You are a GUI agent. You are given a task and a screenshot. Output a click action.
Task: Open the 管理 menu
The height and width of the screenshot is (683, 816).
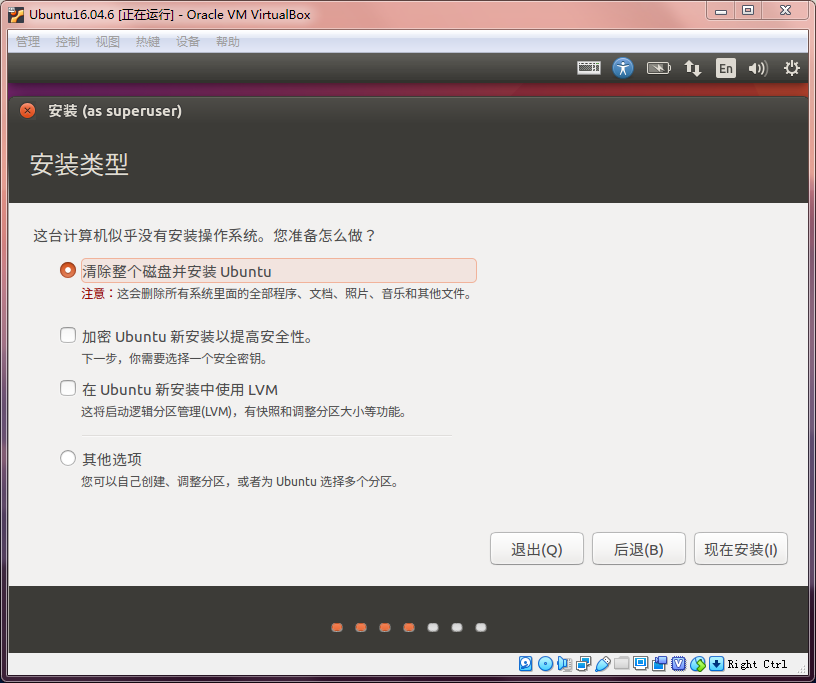point(28,42)
